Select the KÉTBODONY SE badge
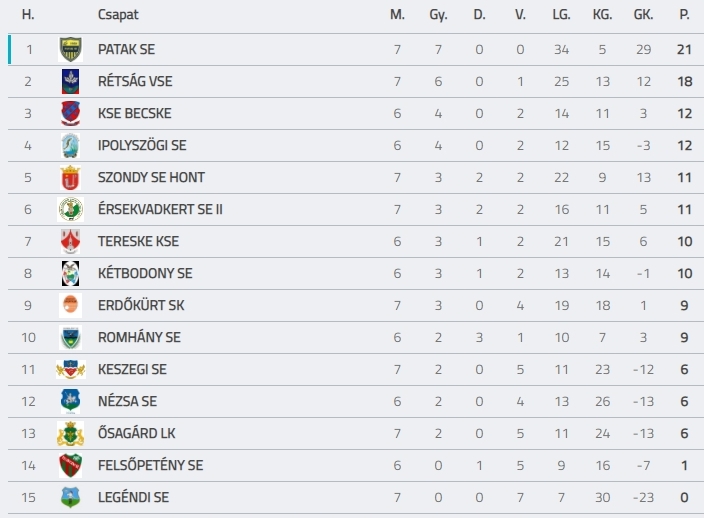 click(x=70, y=273)
